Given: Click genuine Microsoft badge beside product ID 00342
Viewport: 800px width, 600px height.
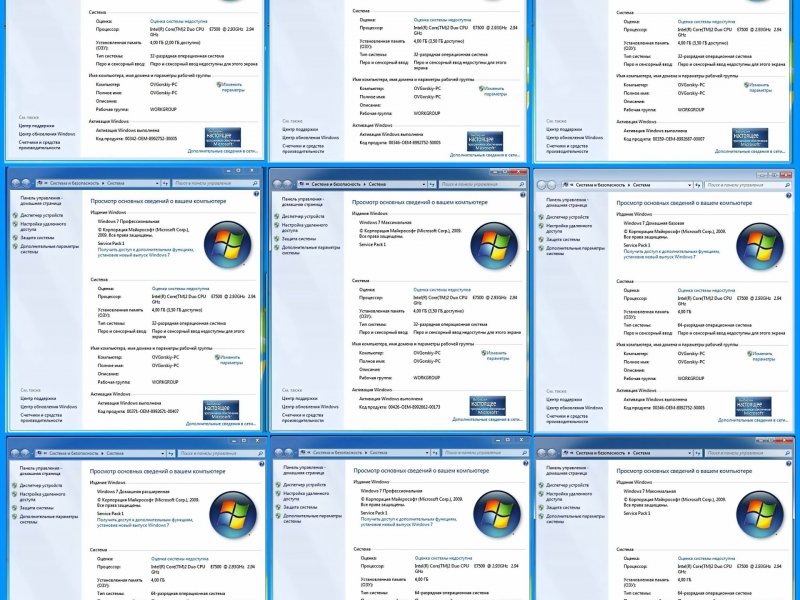Looking at the screenshot, I should [x=222, y=138].
